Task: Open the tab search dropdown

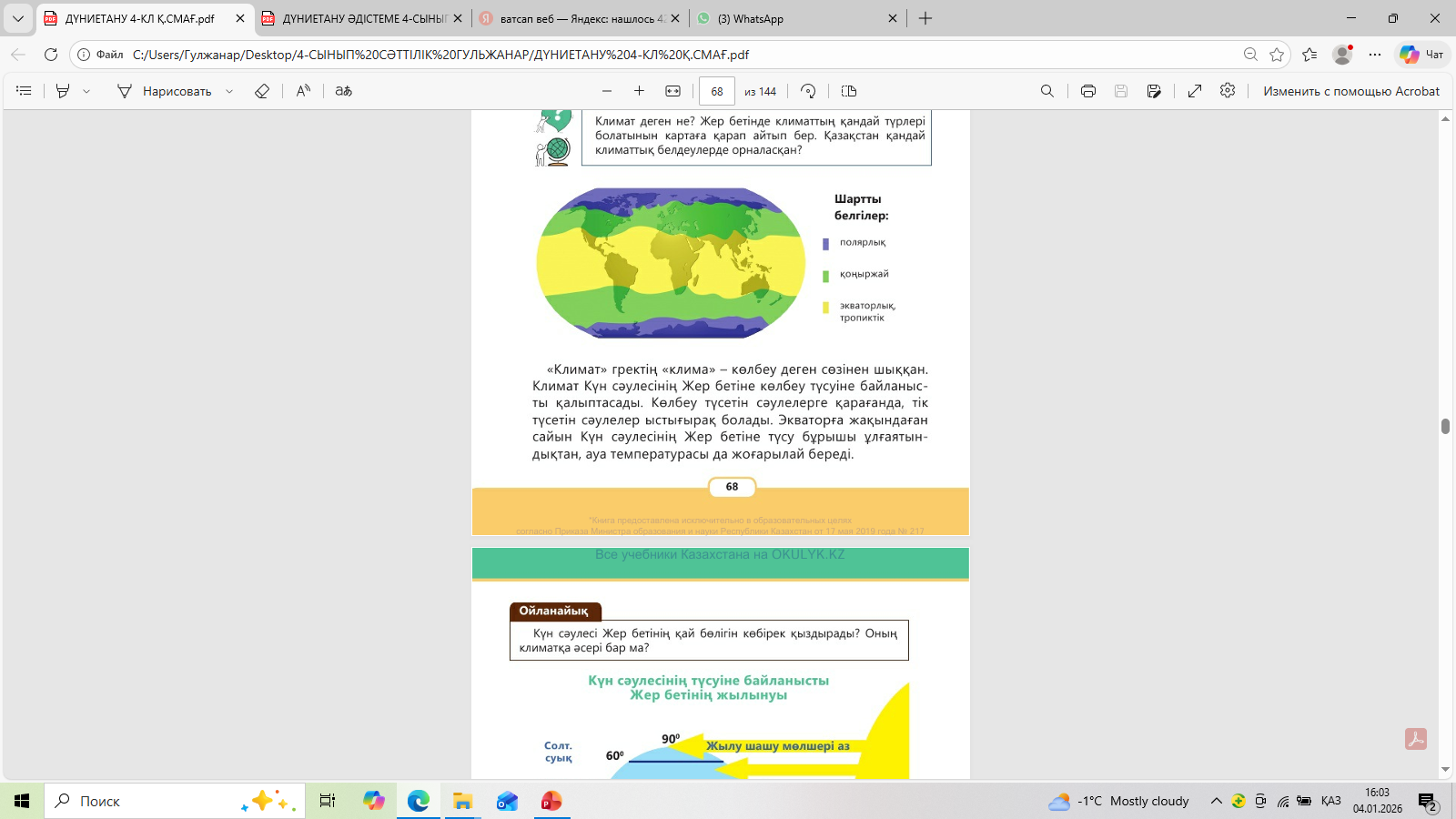Action: tap(17, 18)
